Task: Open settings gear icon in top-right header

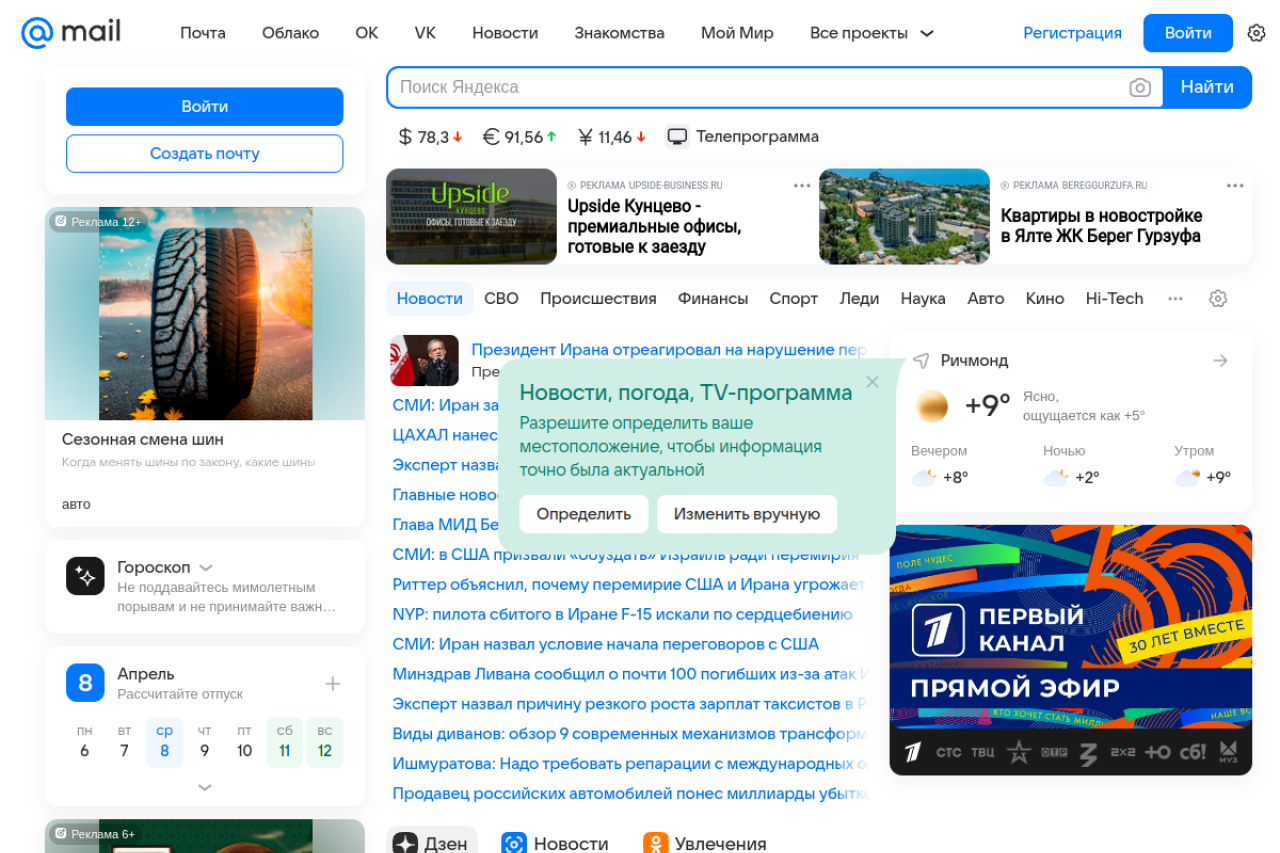Action: tap(1256, 33)
